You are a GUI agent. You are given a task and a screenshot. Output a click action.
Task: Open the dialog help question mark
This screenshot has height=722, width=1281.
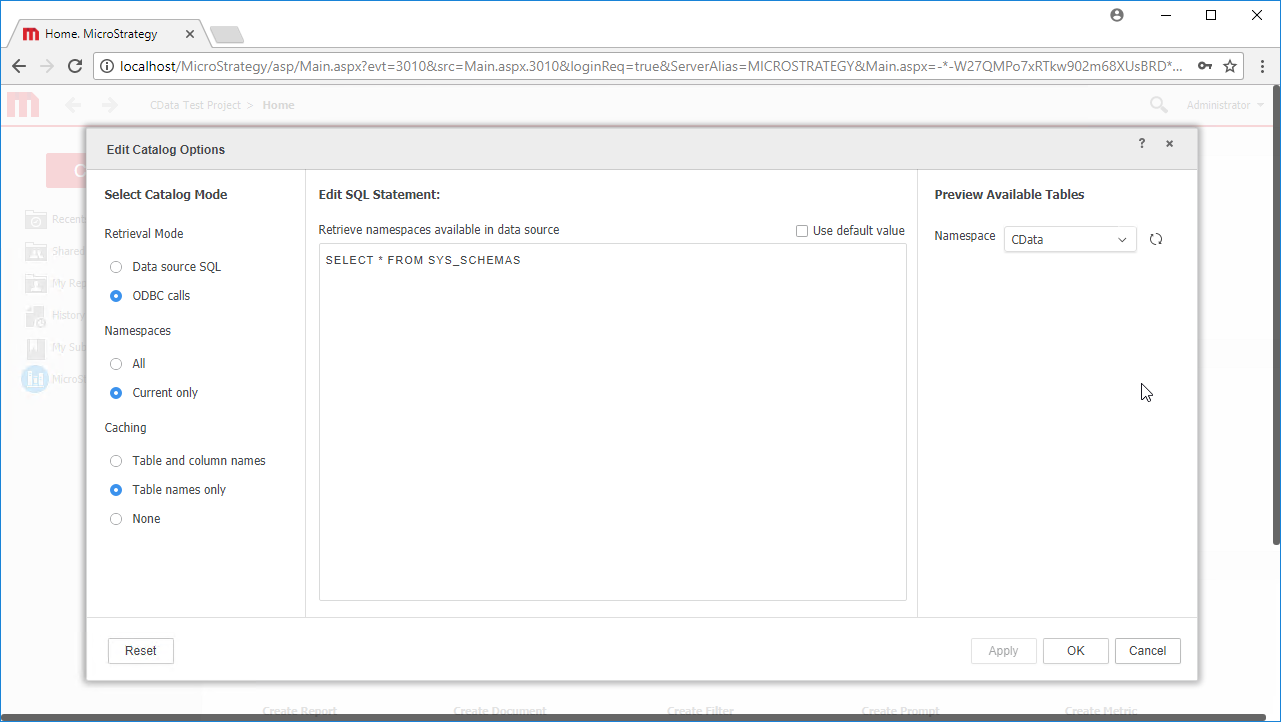coord(1141,143)
